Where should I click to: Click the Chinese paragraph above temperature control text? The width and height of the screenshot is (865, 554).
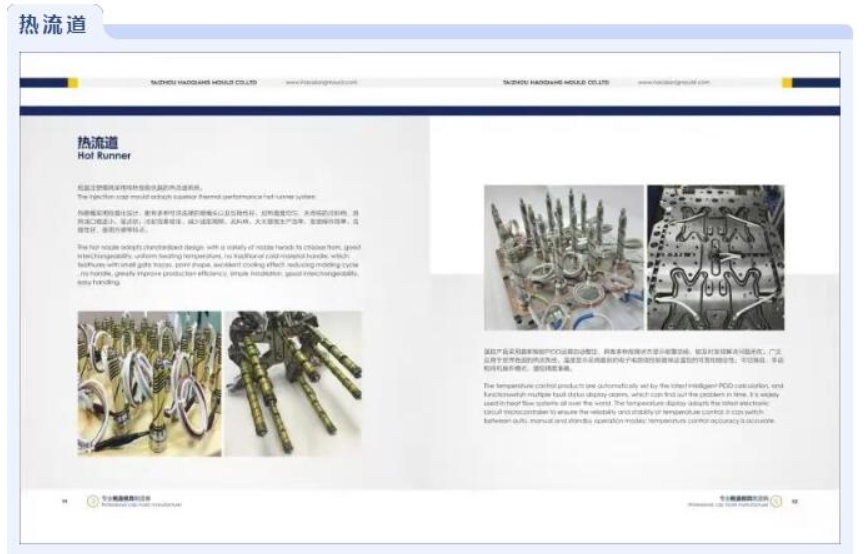(x=630, y=360)
